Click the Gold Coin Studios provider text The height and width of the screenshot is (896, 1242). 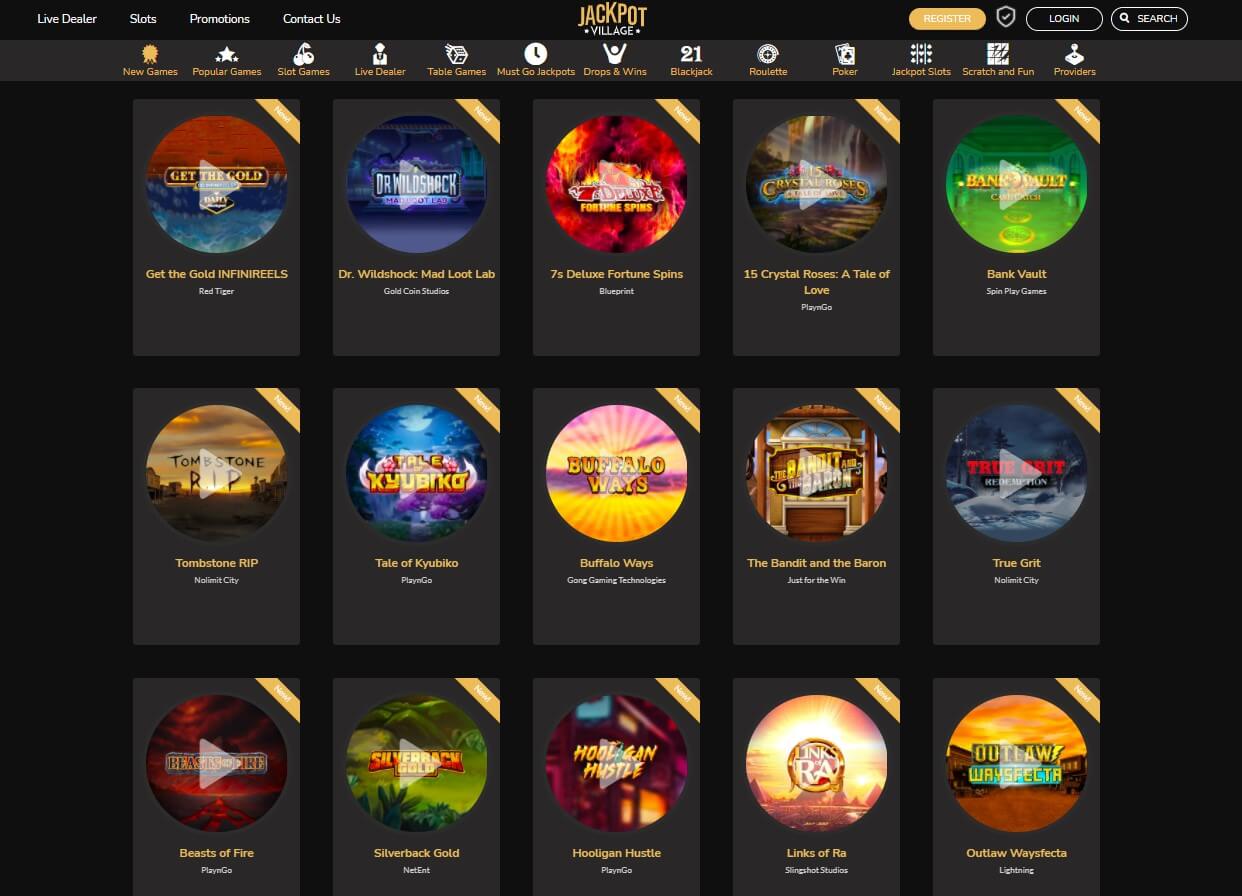[x=416, y=291]
